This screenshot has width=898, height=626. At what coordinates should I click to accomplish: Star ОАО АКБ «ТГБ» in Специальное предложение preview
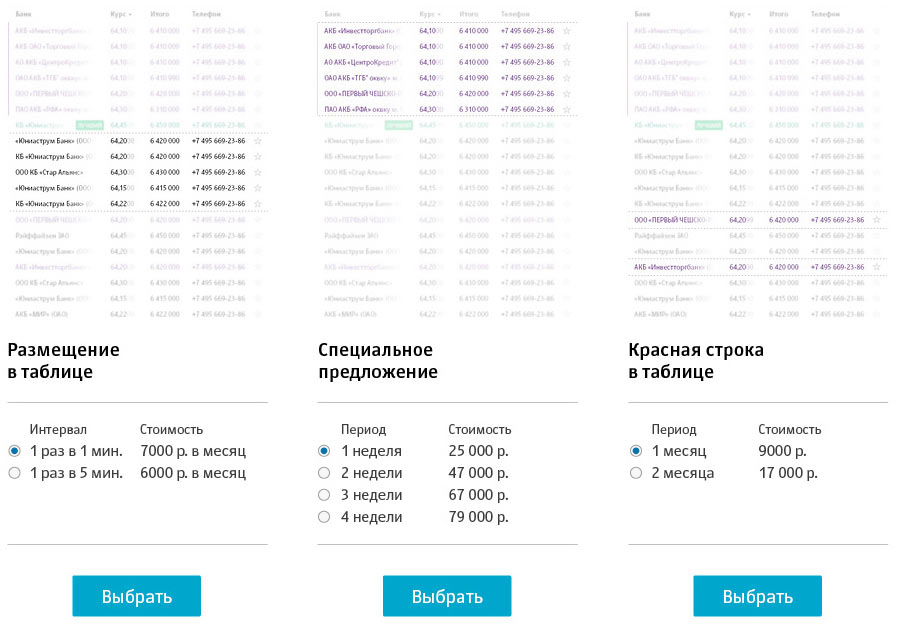[x=567, y=78]
